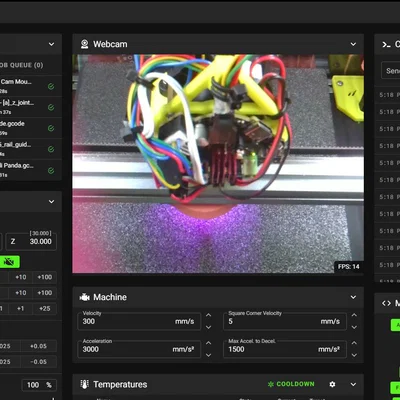Click the Acceleration 3000 input field
Viewport: 400px width, 400px height.
click(139, 349)
